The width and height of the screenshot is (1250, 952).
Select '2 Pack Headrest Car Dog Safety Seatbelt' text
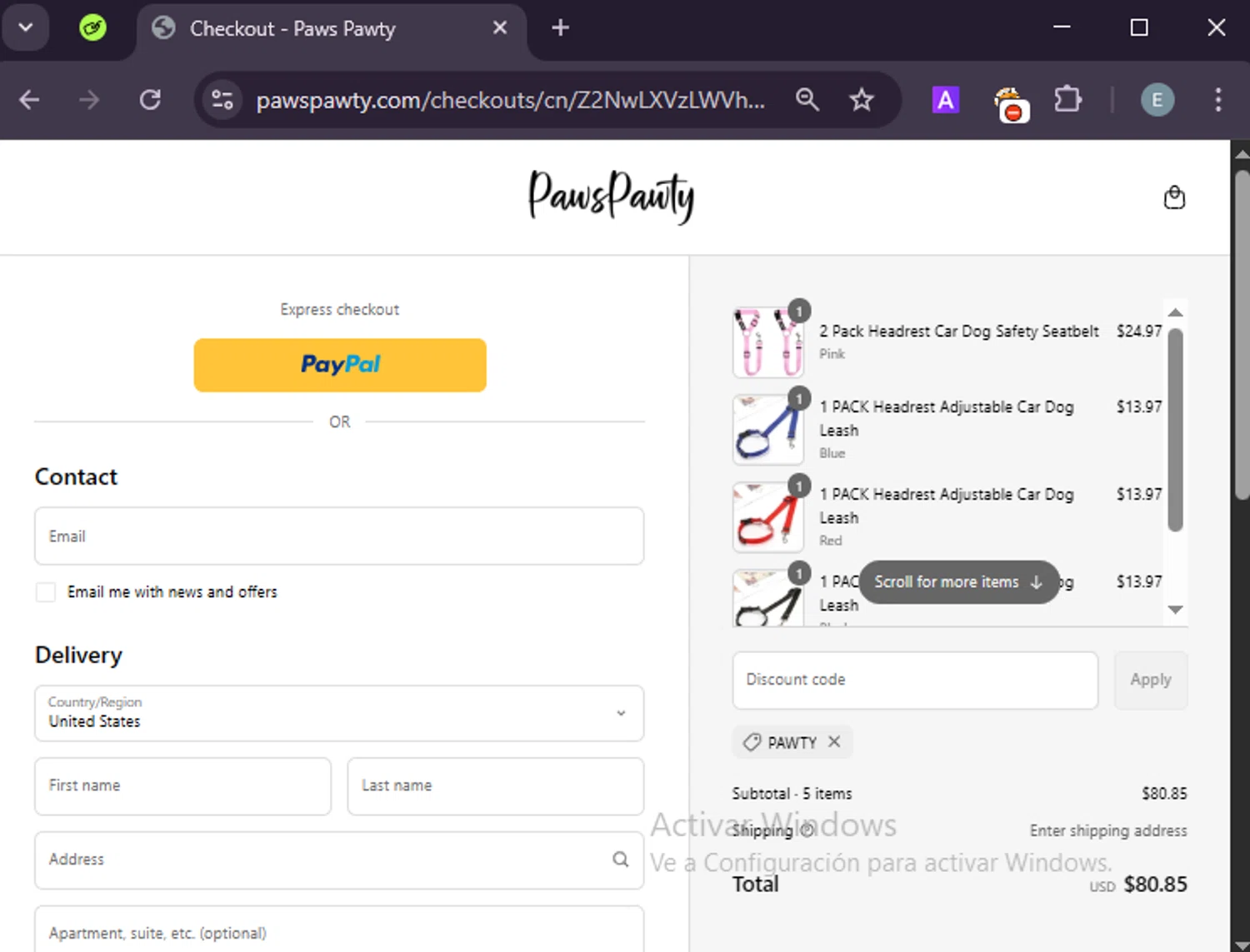[x=959, y=331]
